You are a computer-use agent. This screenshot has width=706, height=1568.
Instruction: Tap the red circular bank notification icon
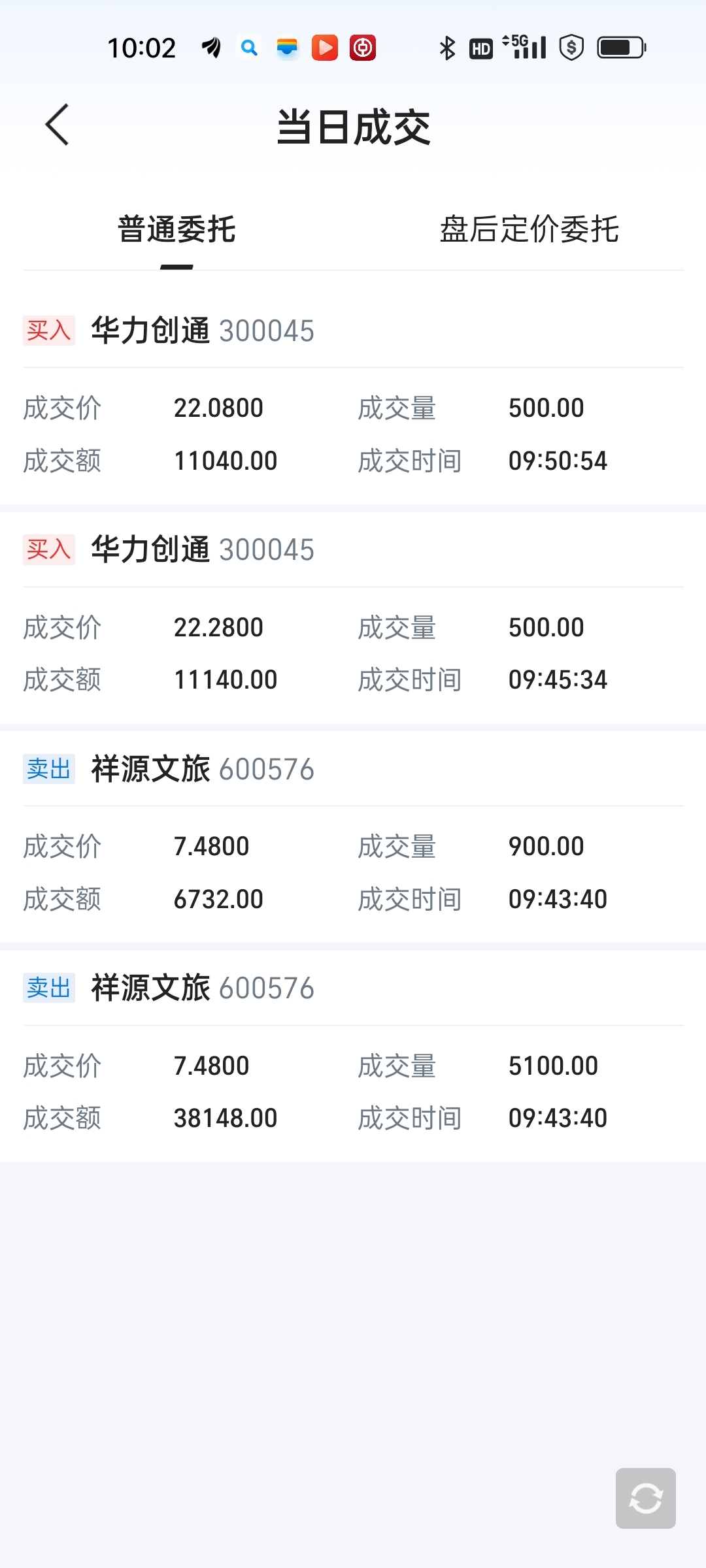tap(363, 48)
